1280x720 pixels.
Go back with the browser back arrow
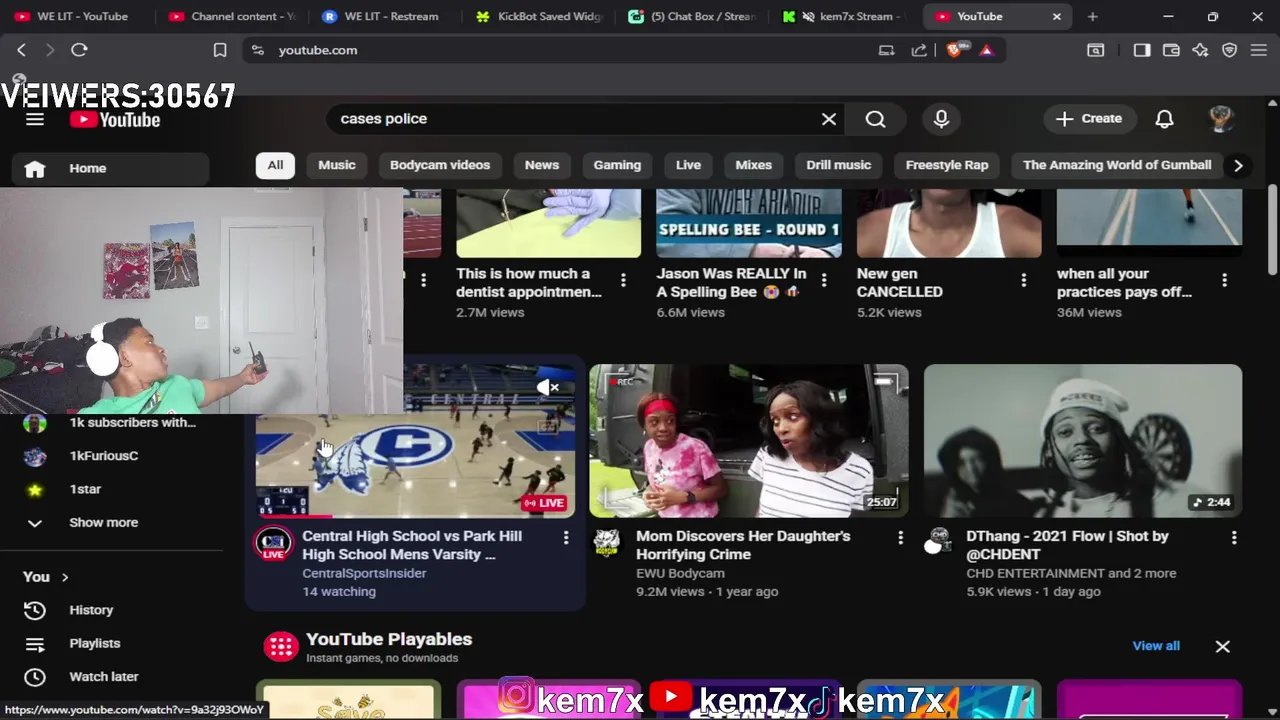[21, 50]
